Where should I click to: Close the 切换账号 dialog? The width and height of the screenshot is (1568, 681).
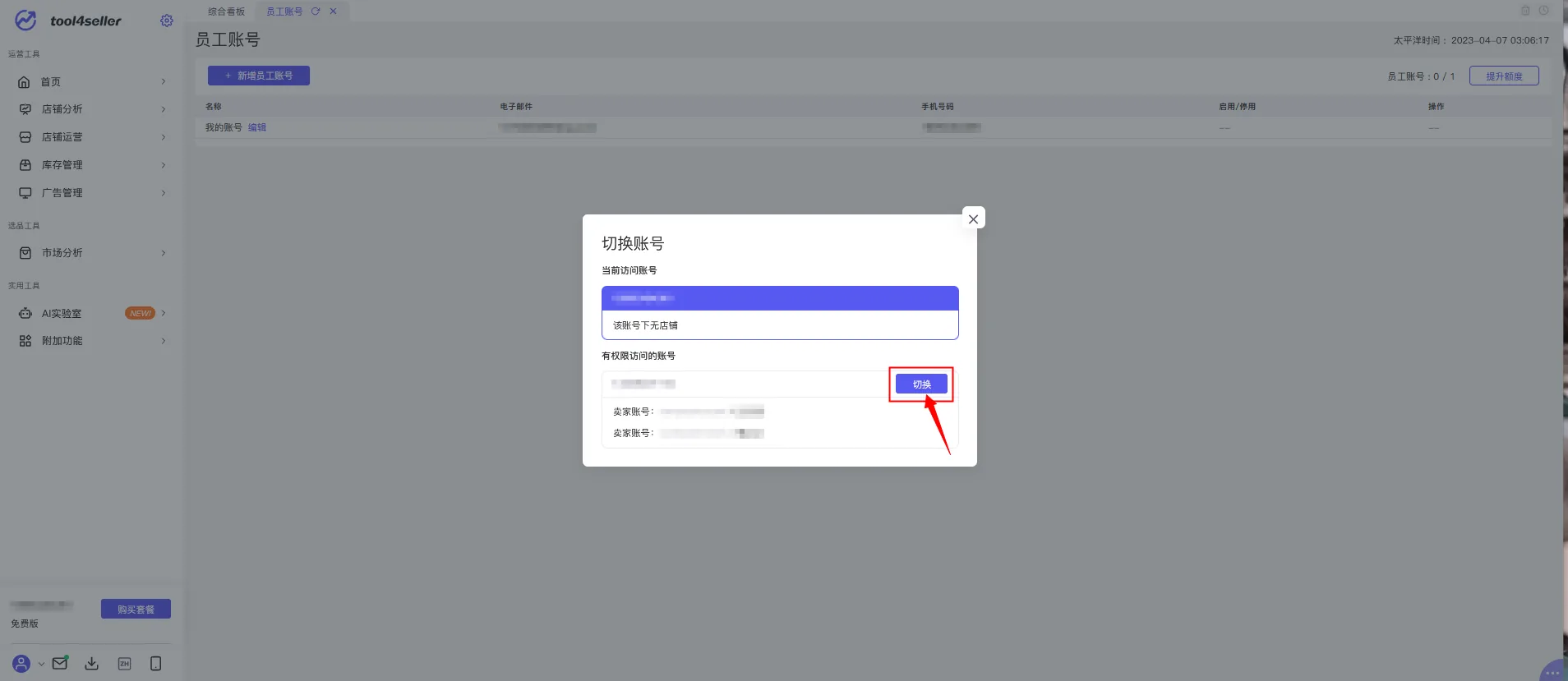[973, 219]
